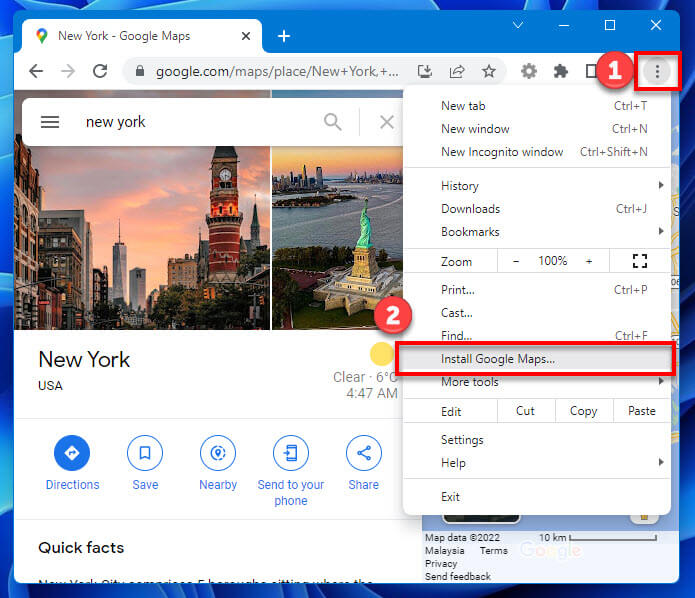Expand the More tools submenu
The width and height of the screenshot is (695, 598).
(x=537, y=382)
